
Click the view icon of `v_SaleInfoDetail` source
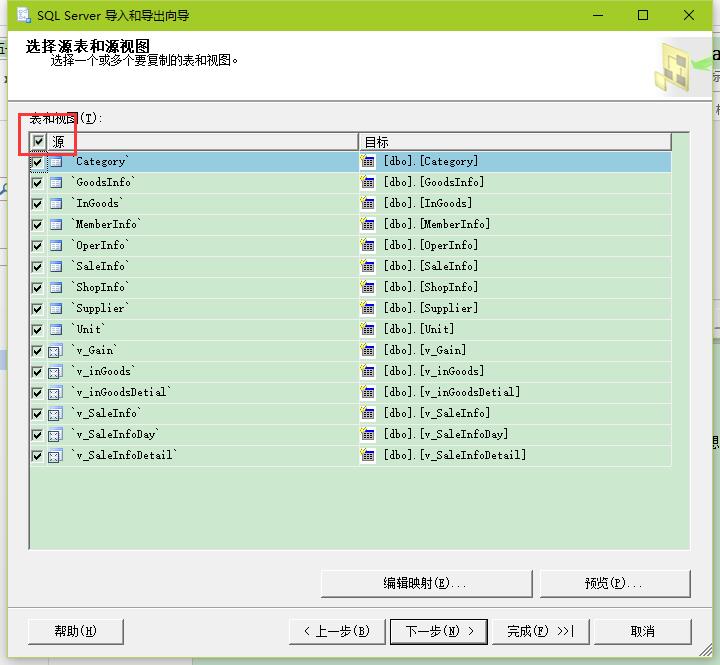point(55,456)
